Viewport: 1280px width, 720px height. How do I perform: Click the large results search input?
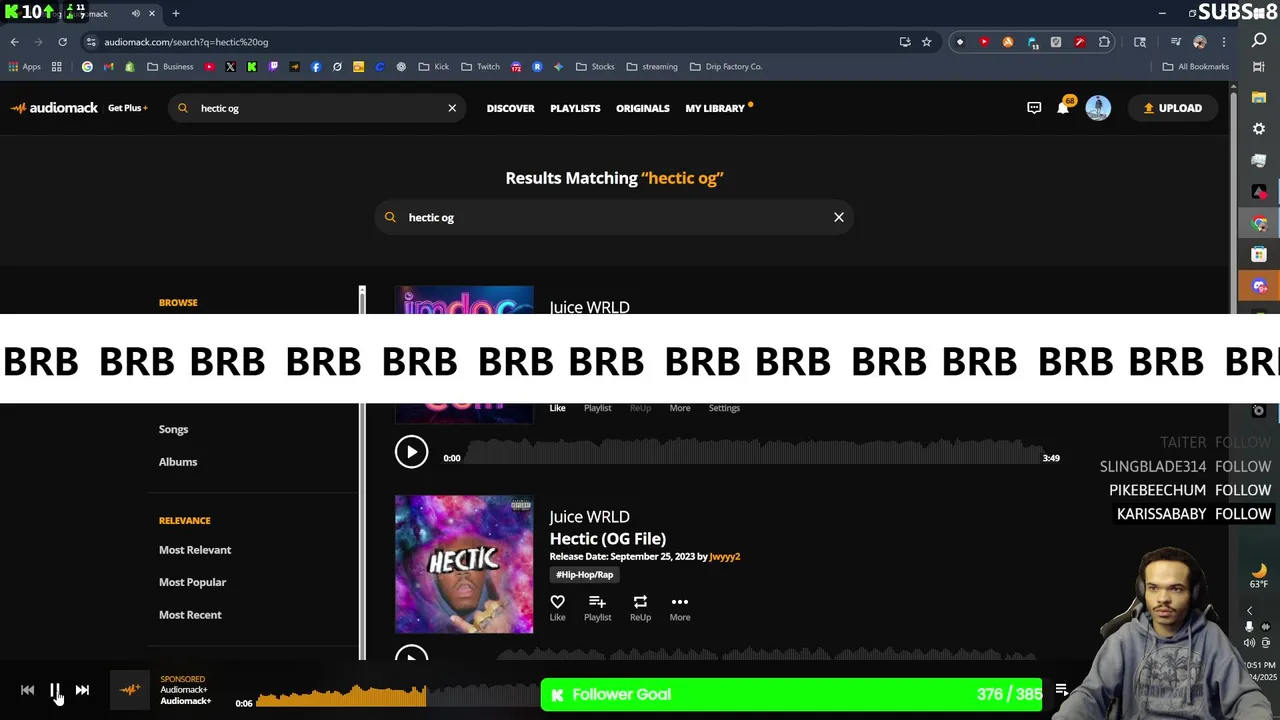tap(614, 217)
